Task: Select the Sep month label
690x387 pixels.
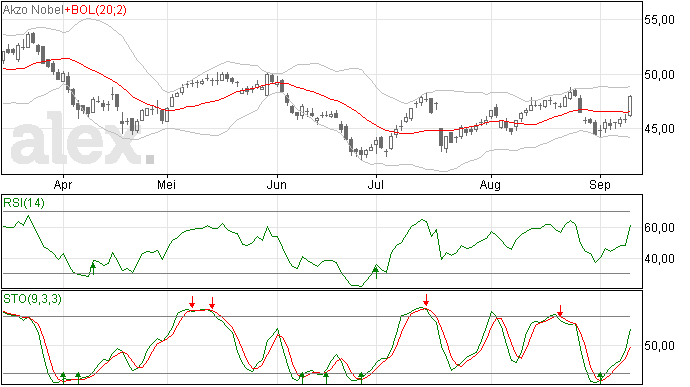Action: click(600, 184)
